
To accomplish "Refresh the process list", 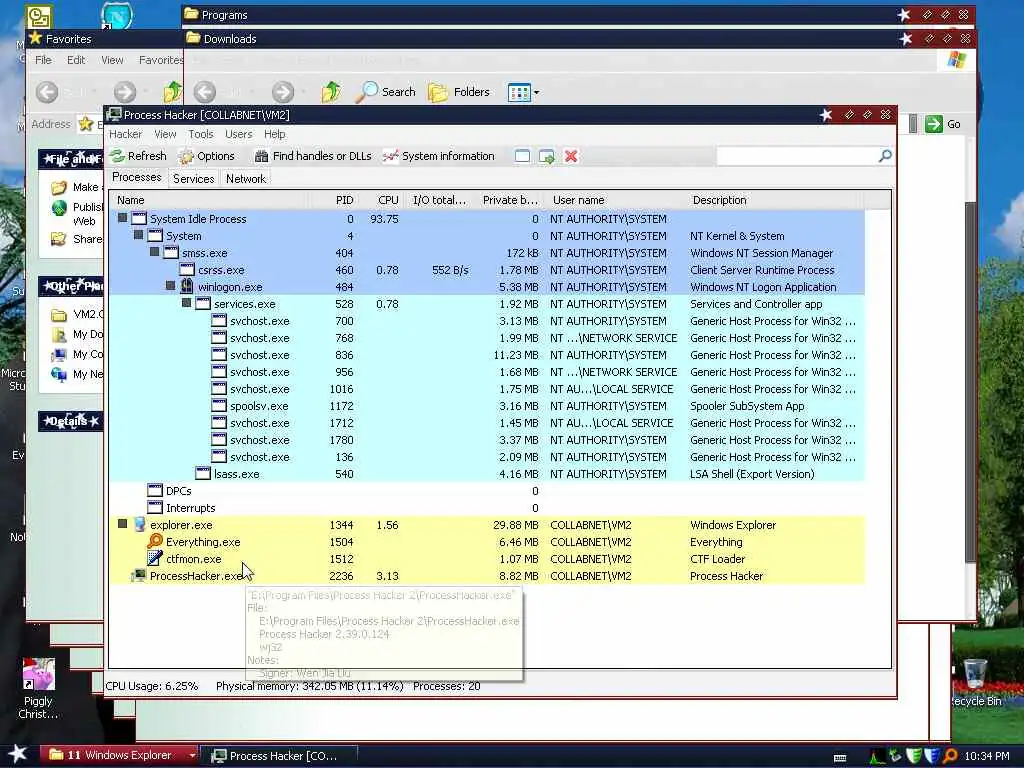I will tap(138, 156).
